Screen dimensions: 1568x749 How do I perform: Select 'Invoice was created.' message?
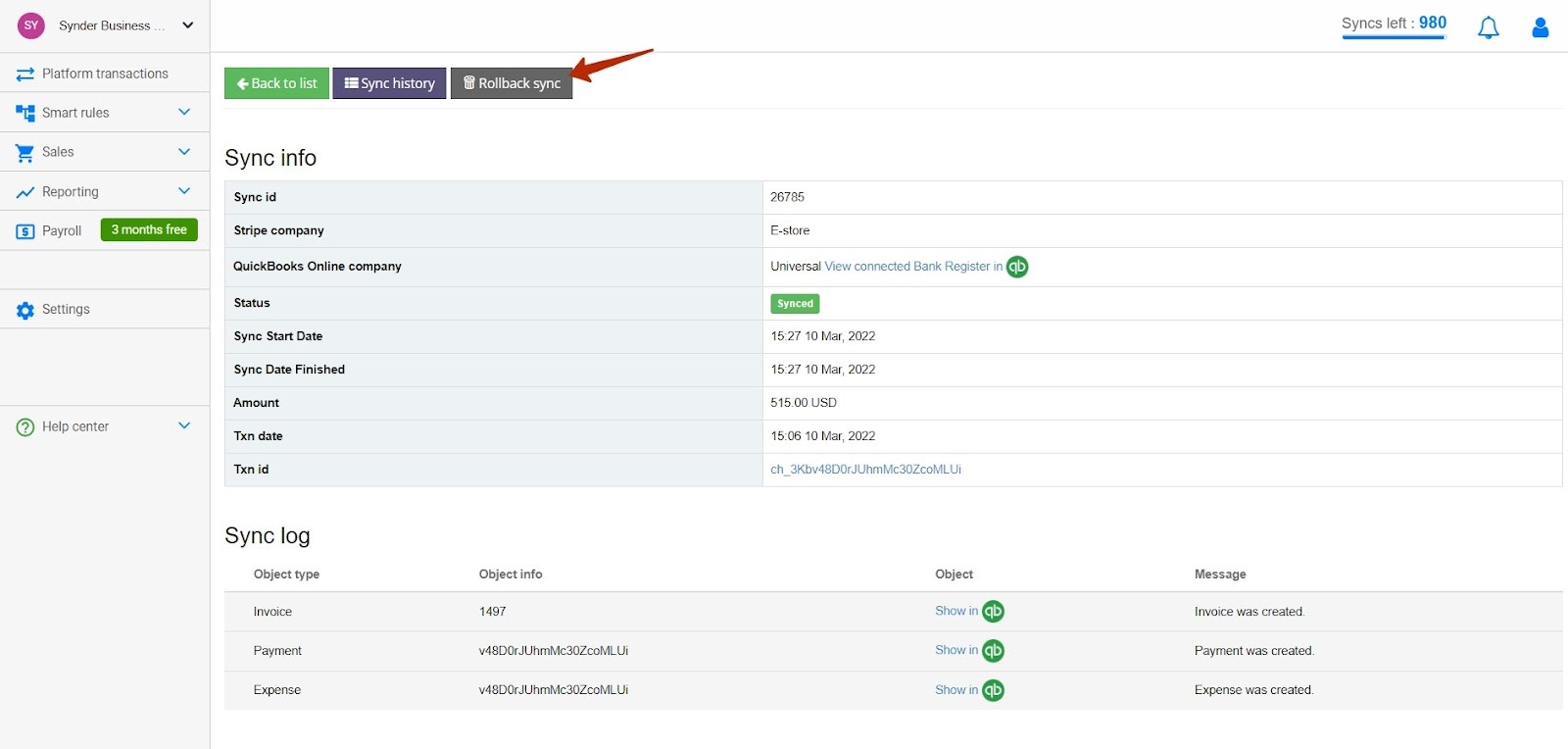(1249, 612)
